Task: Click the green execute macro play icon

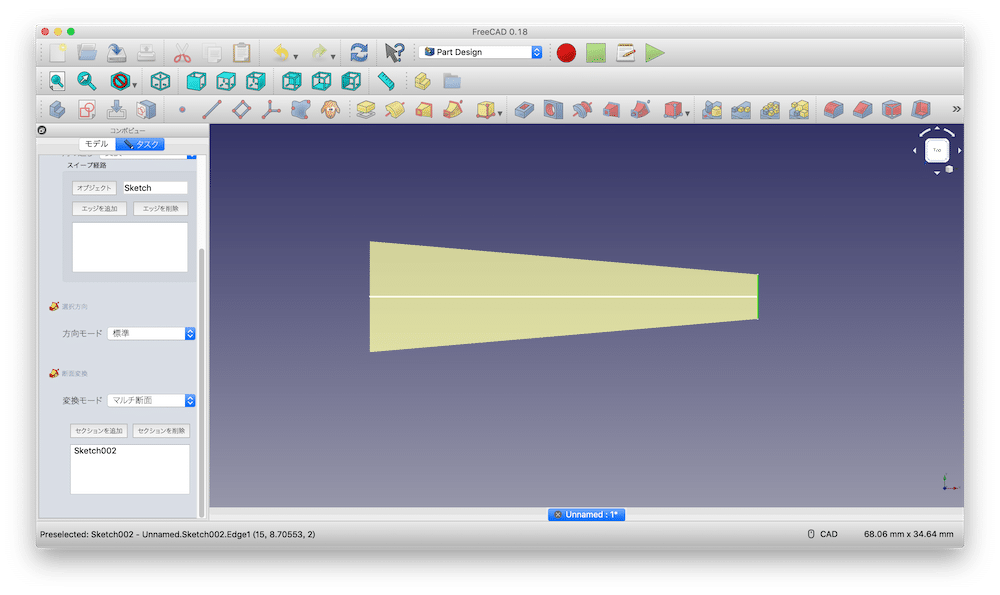Action: (655, 53)
